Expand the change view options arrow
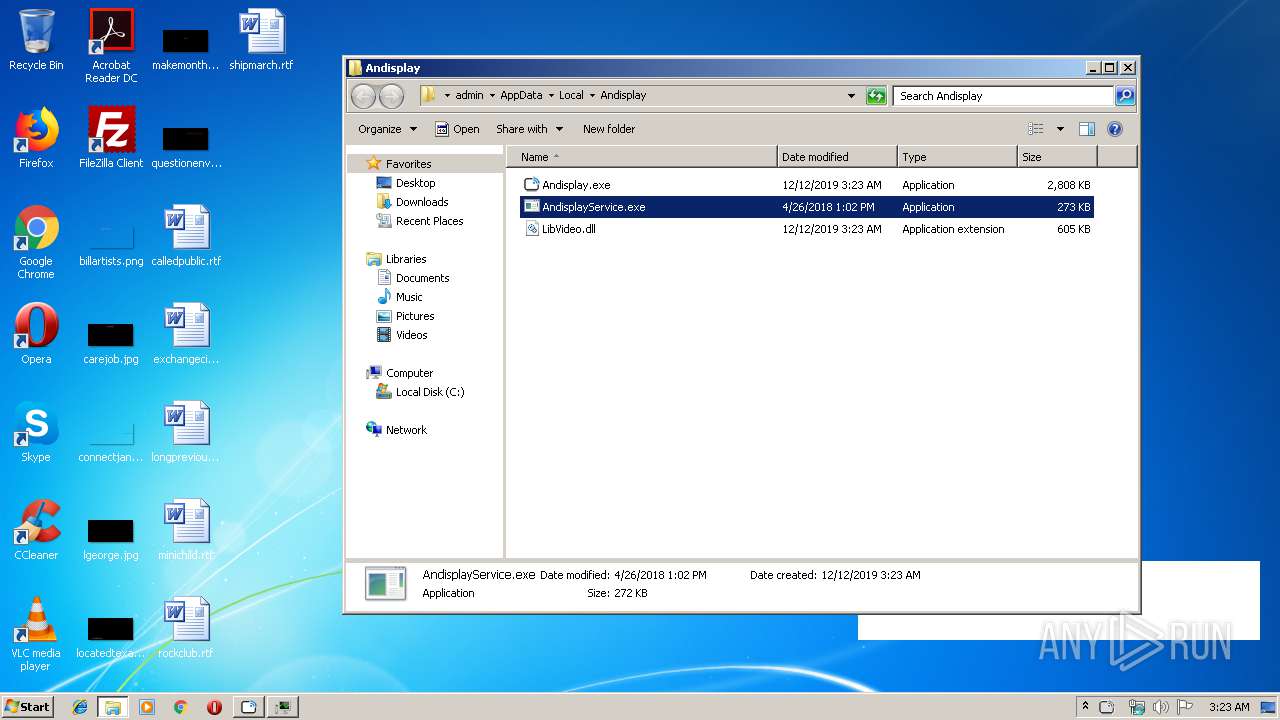The width and height of the screenshot is (1280, 720). click(x=1060, y=129)
